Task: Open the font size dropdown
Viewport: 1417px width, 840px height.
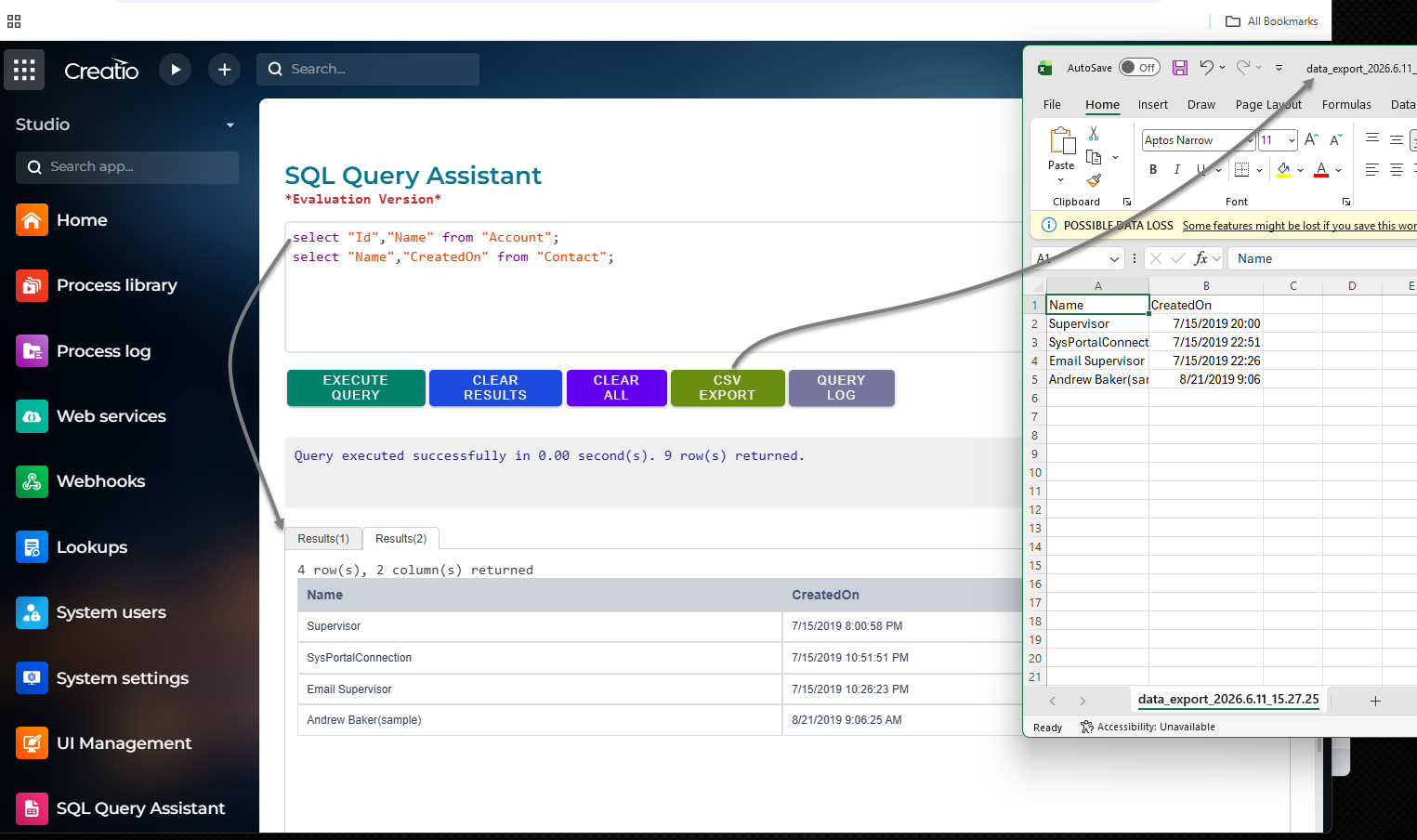Action: [1292, 140]
